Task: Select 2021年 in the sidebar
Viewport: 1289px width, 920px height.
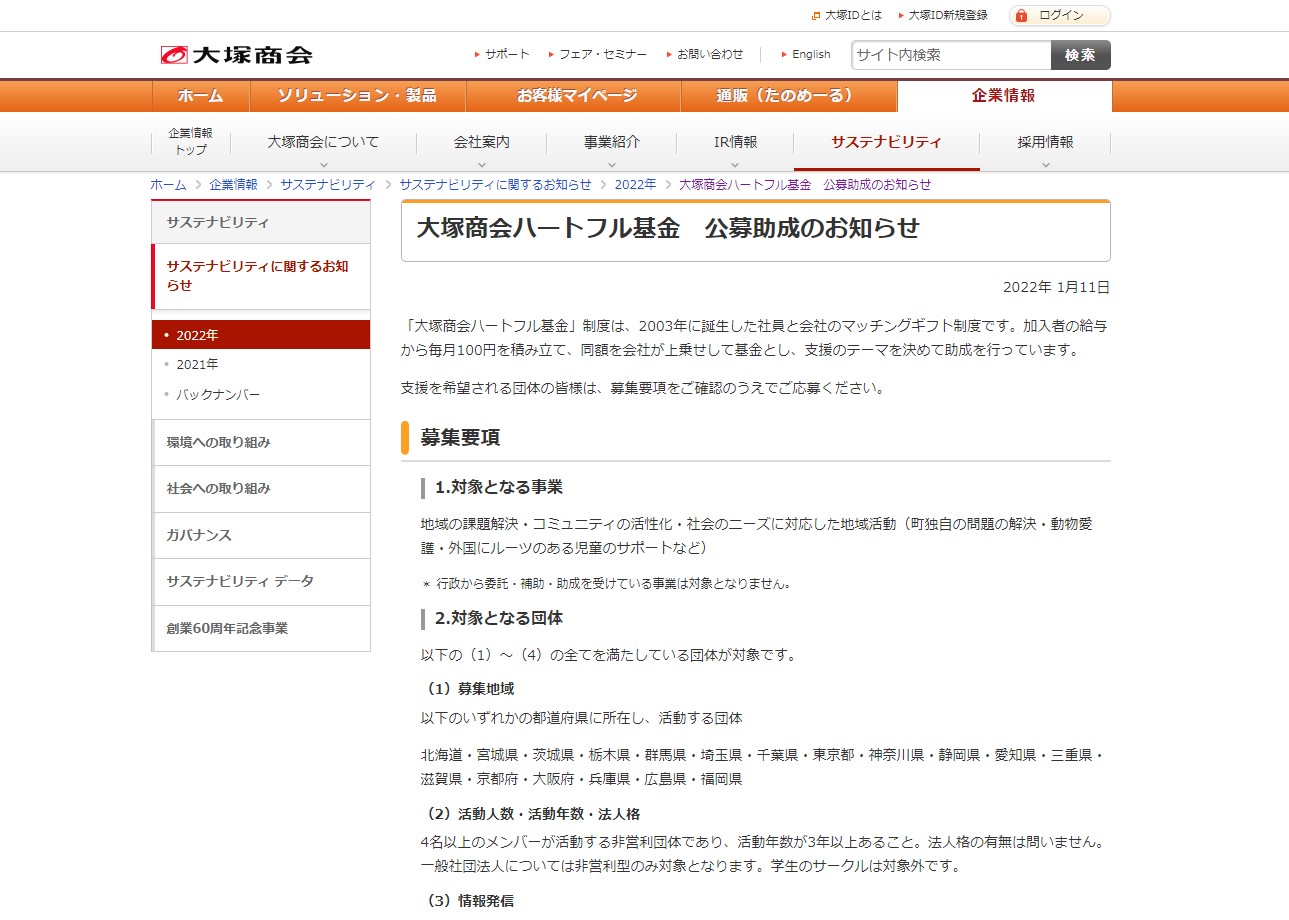Action: point(197,364)
